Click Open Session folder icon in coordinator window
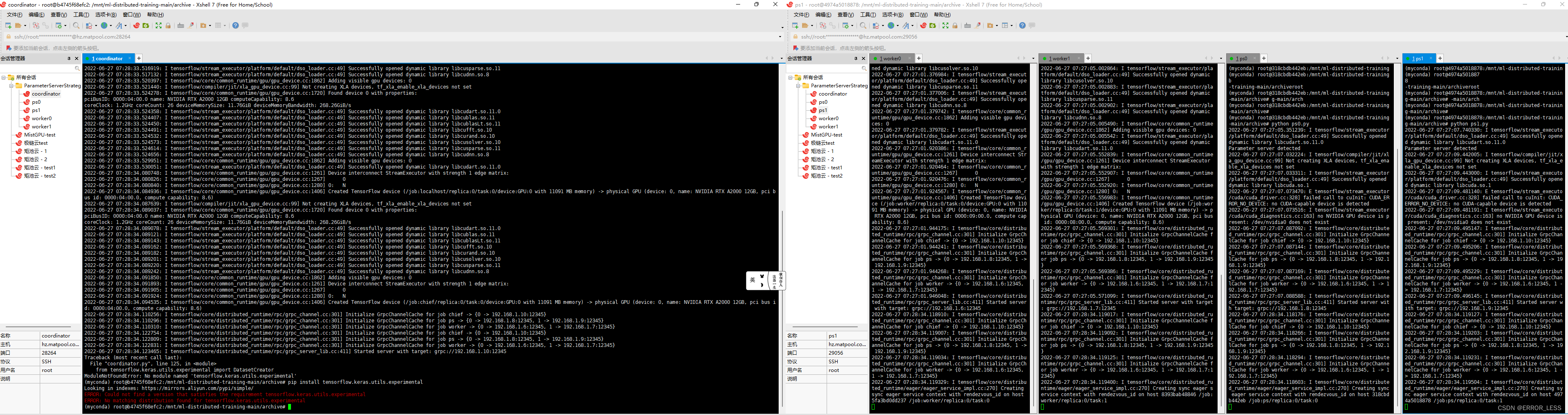Screen dimensions: 1568x415 (18, 25)
